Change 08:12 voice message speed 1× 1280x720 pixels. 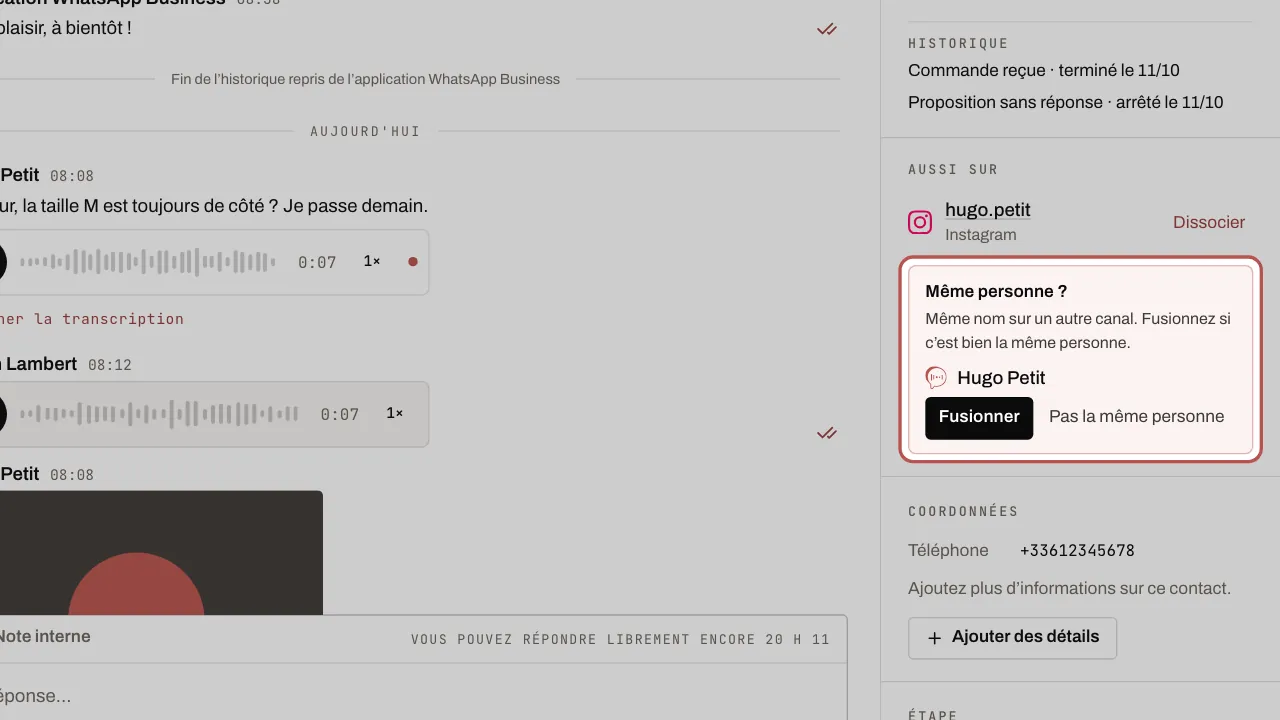click(x=395, y=413)
